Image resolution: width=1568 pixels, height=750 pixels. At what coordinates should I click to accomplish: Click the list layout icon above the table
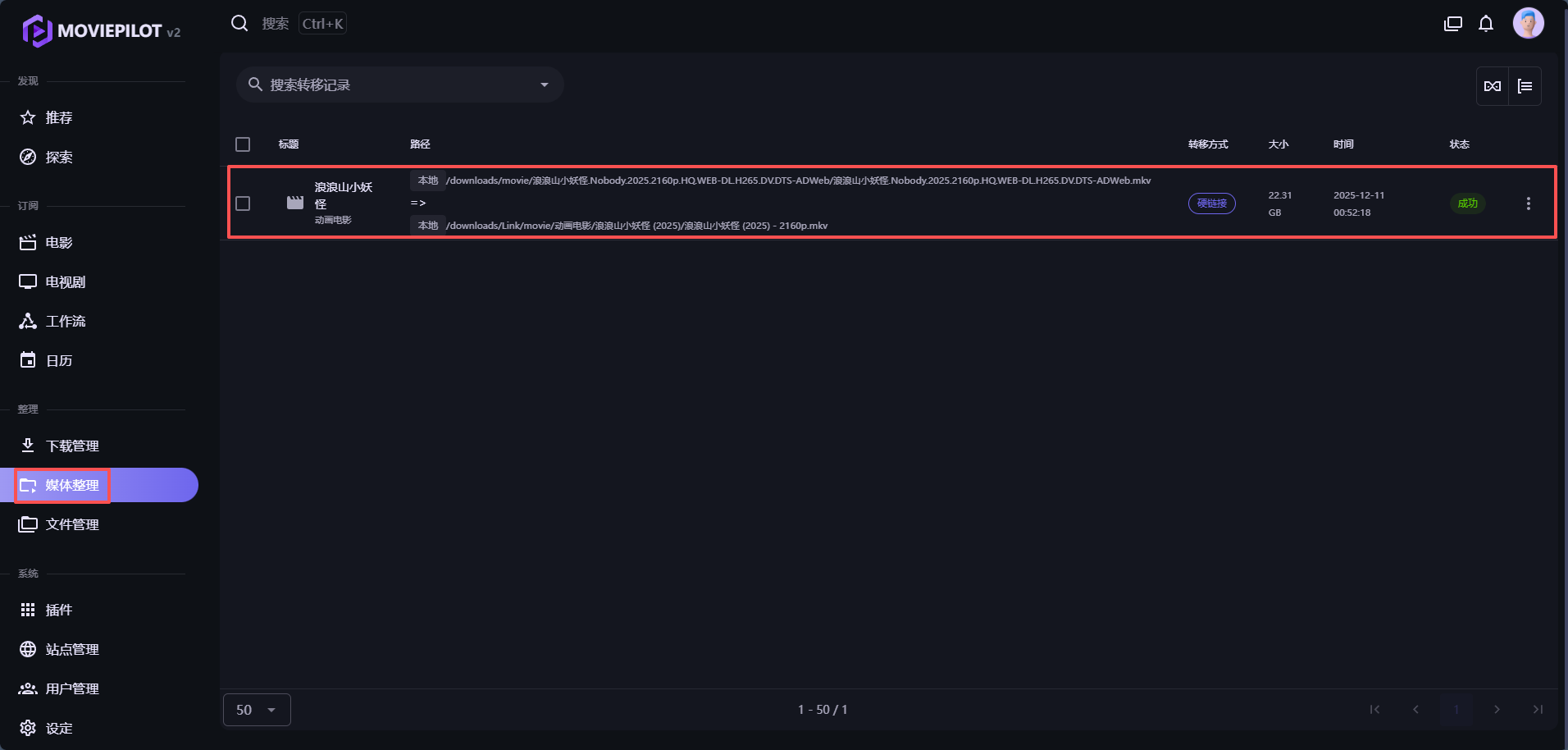tap(1525, 86)
